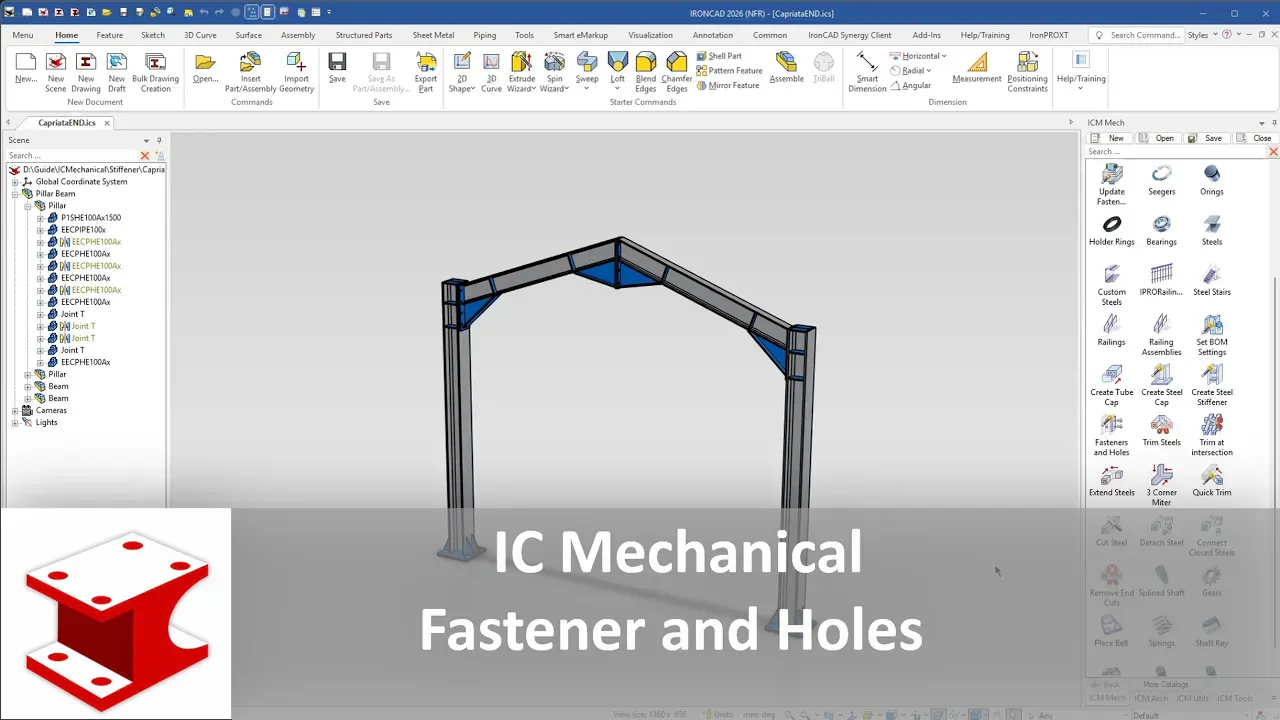Select EECPIPE100x in scene tree
The width and height of the screenshot is (1280, 720).
(x=83, y=230)
